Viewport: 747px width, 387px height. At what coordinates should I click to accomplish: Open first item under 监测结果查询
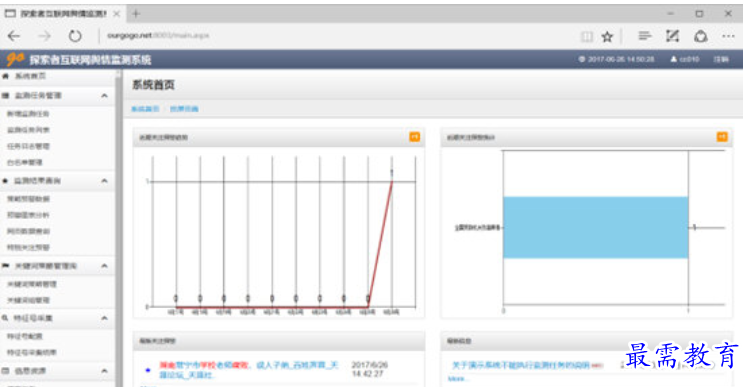[28, 199]
